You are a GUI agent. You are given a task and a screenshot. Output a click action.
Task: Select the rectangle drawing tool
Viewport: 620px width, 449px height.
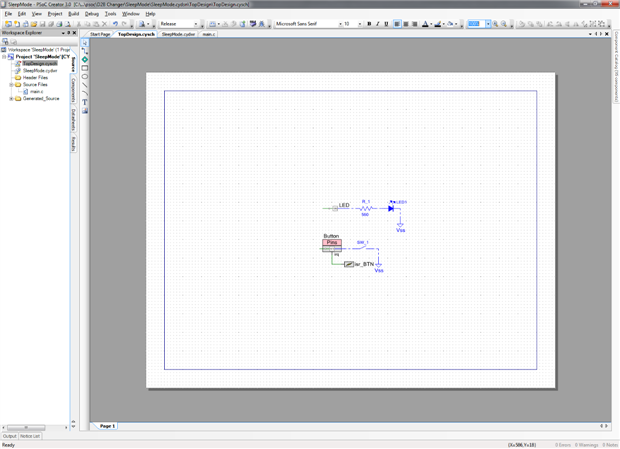[85, 68]
